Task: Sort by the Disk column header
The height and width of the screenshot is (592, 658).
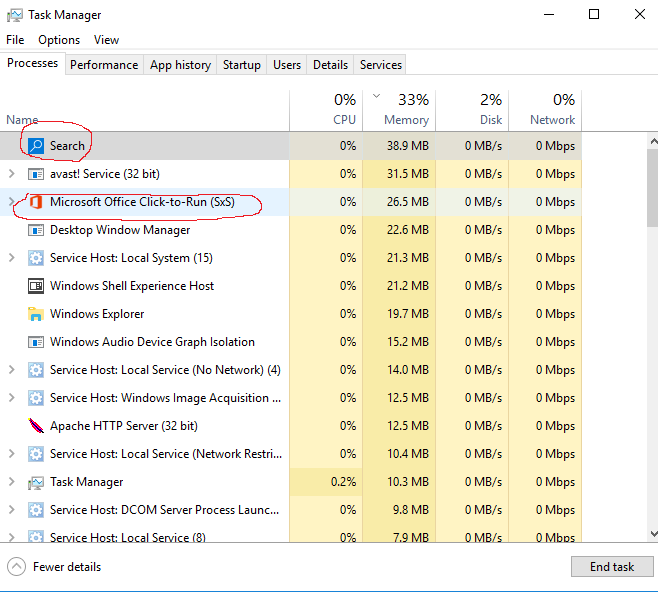Action: tap(472, 111)
